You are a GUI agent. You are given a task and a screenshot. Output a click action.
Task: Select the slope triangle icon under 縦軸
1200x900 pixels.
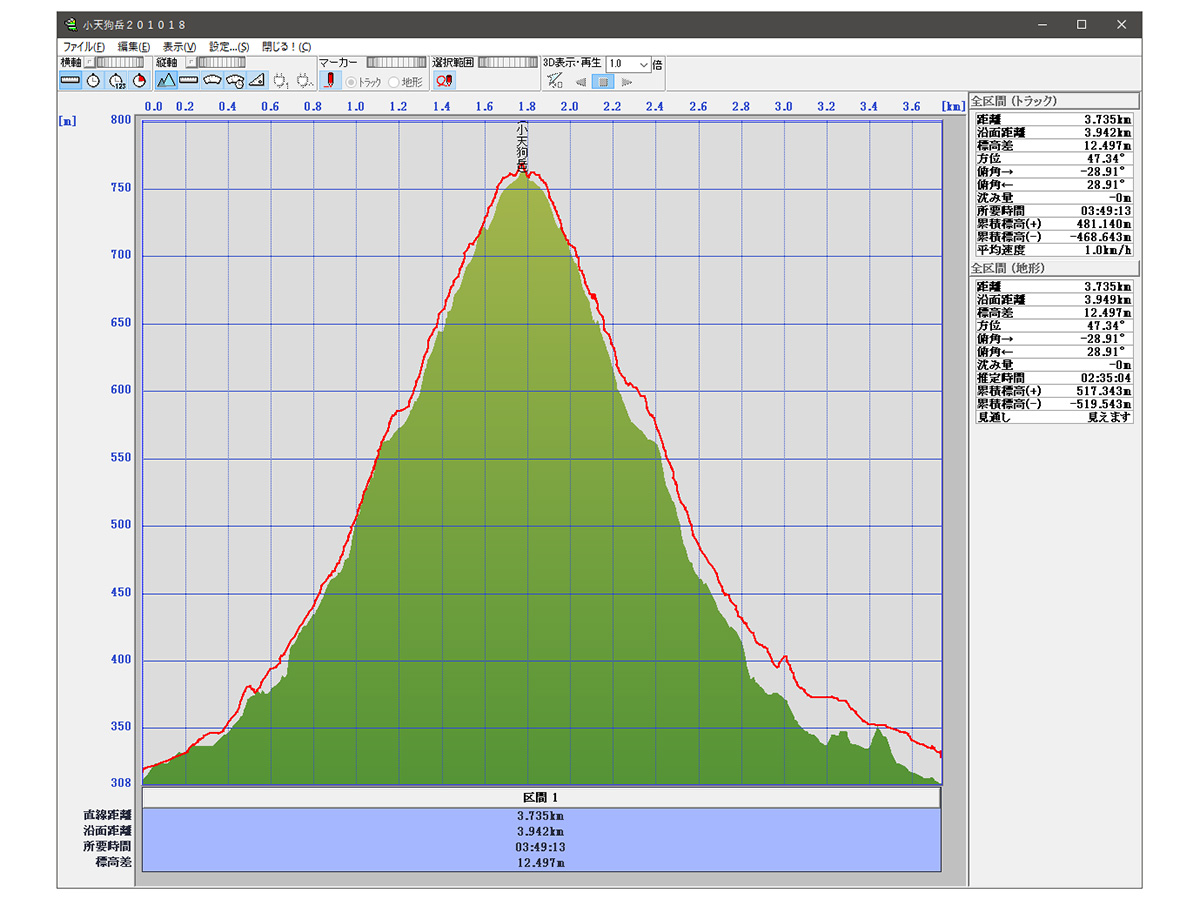(257, 81)
